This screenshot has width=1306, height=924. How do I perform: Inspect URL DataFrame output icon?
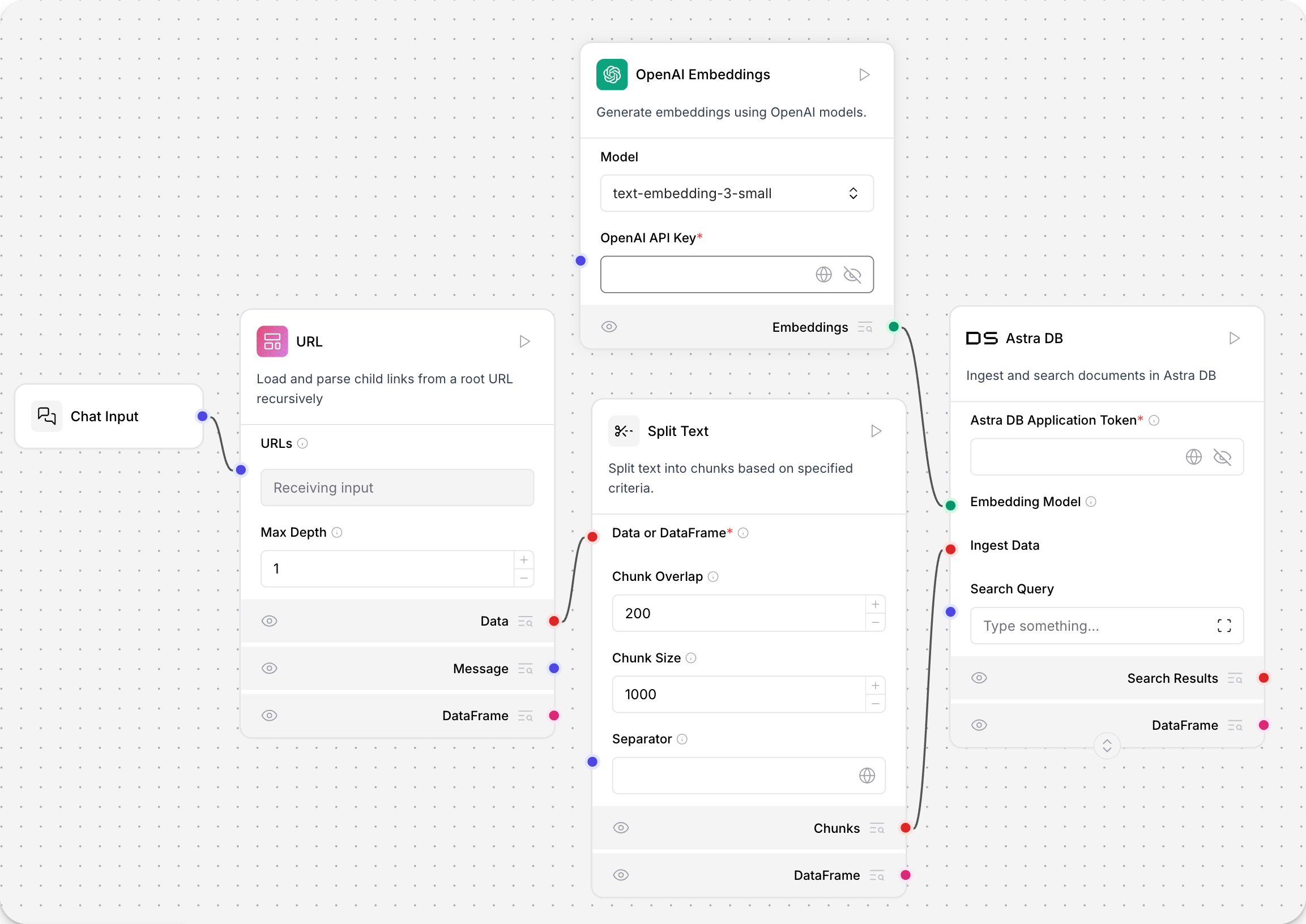pos(525,716)
